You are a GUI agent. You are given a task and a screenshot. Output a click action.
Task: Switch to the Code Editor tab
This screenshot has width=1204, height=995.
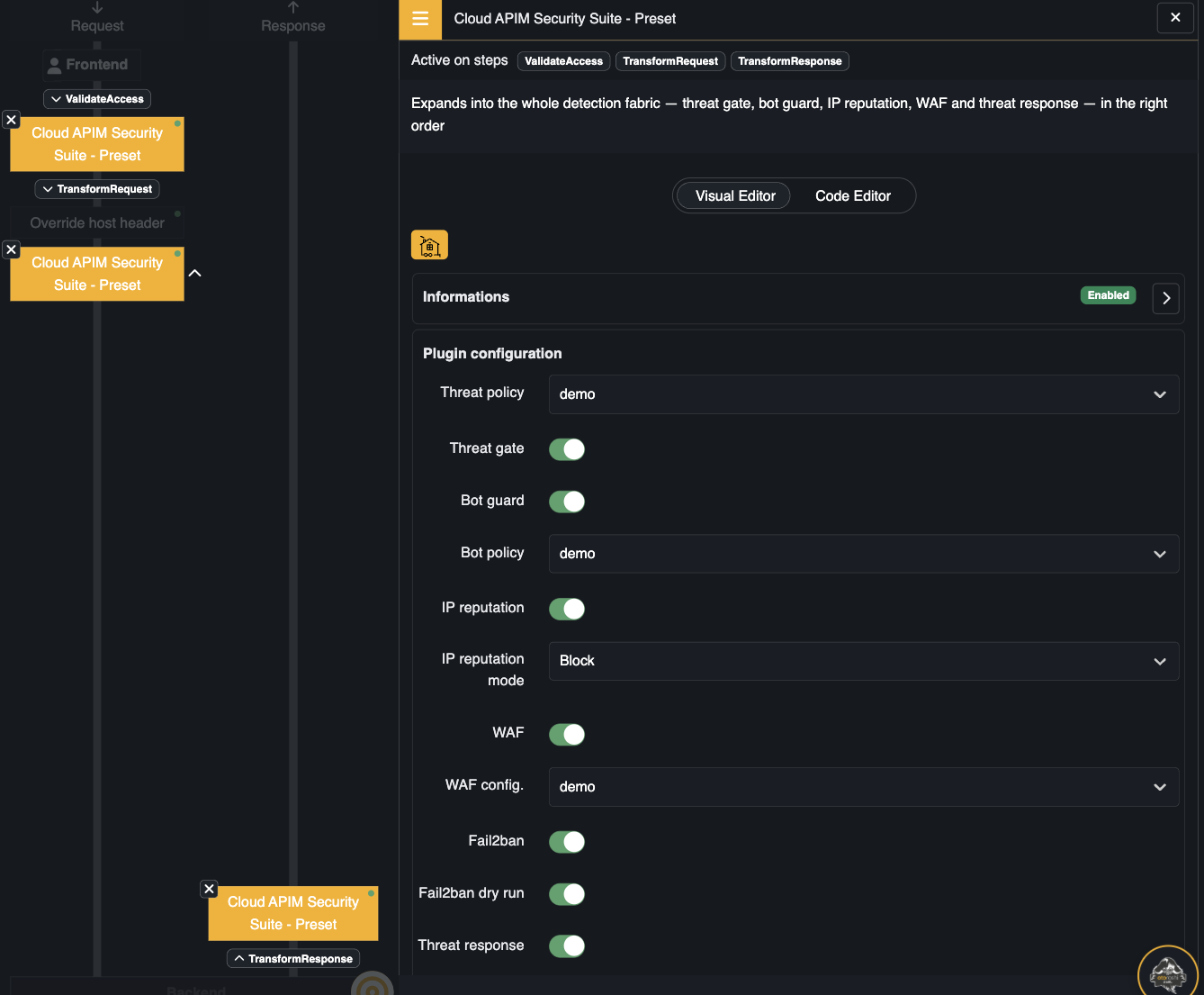click(x=853, y=196)
